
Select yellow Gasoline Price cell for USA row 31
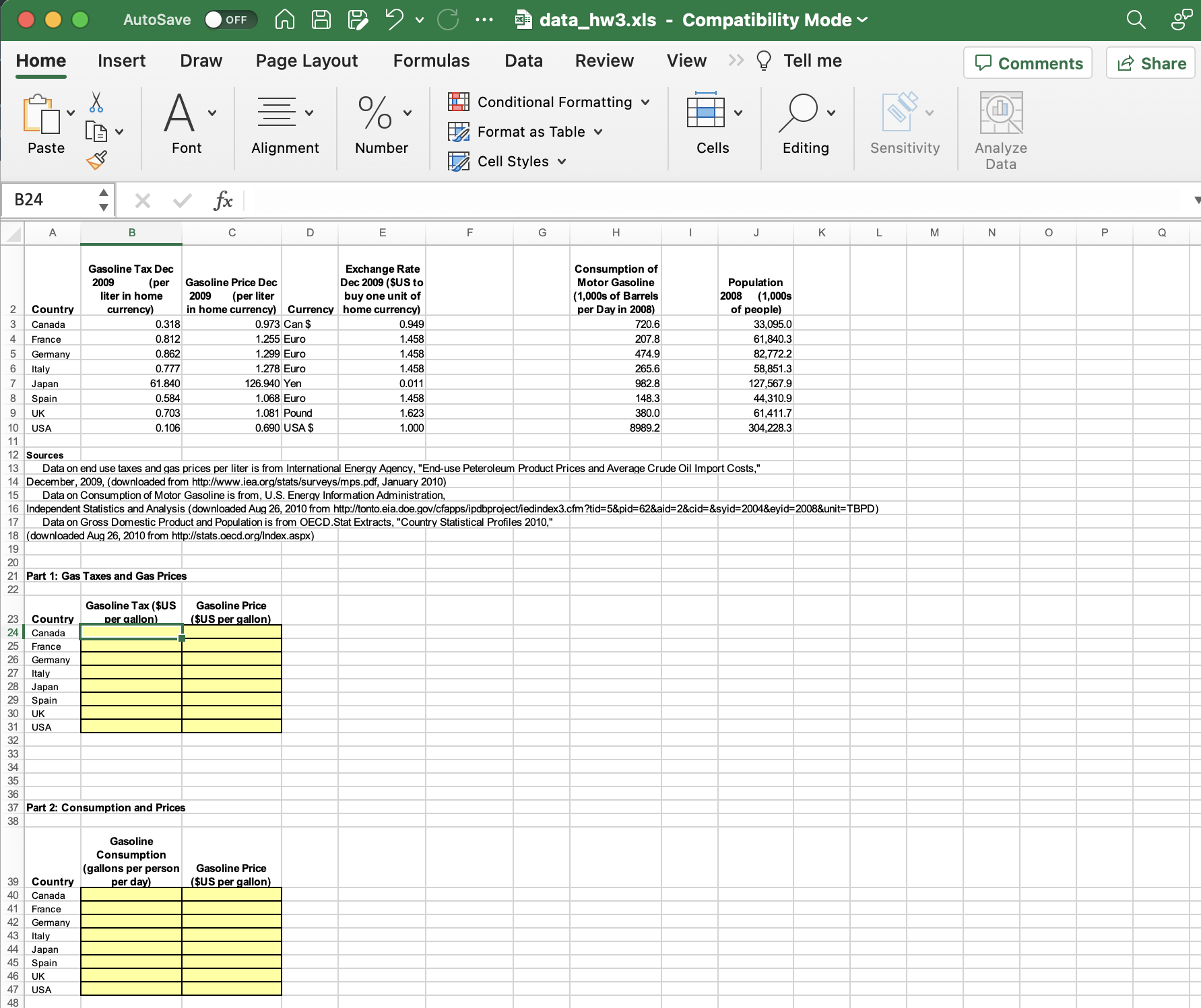coord(232,727)
